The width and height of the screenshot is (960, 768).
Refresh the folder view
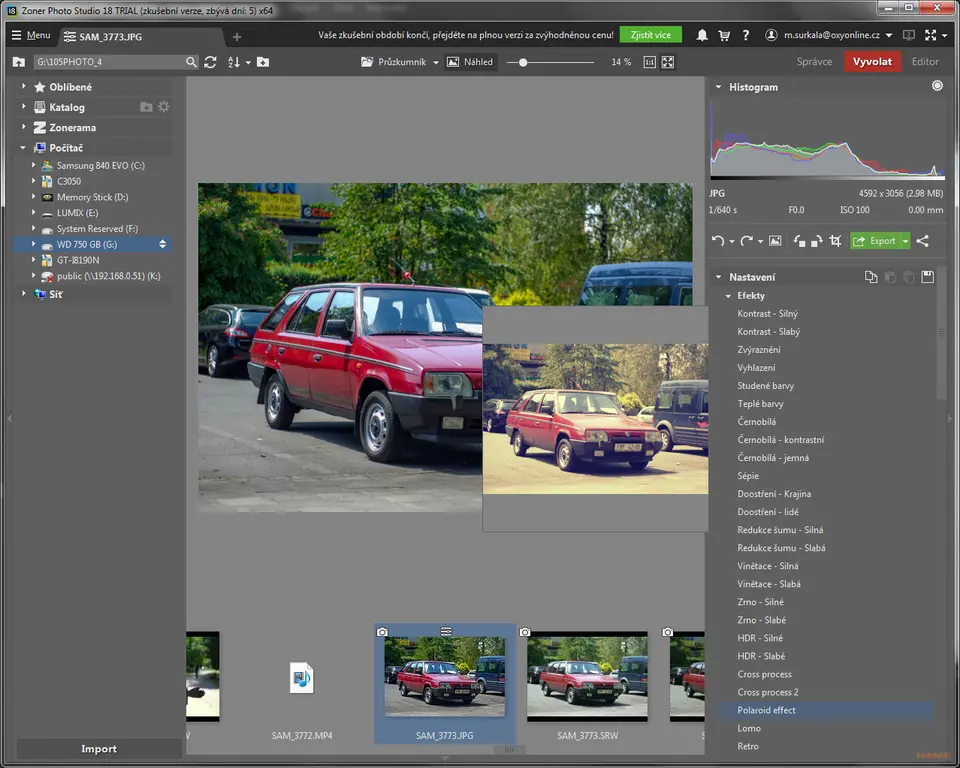point(210,62)
